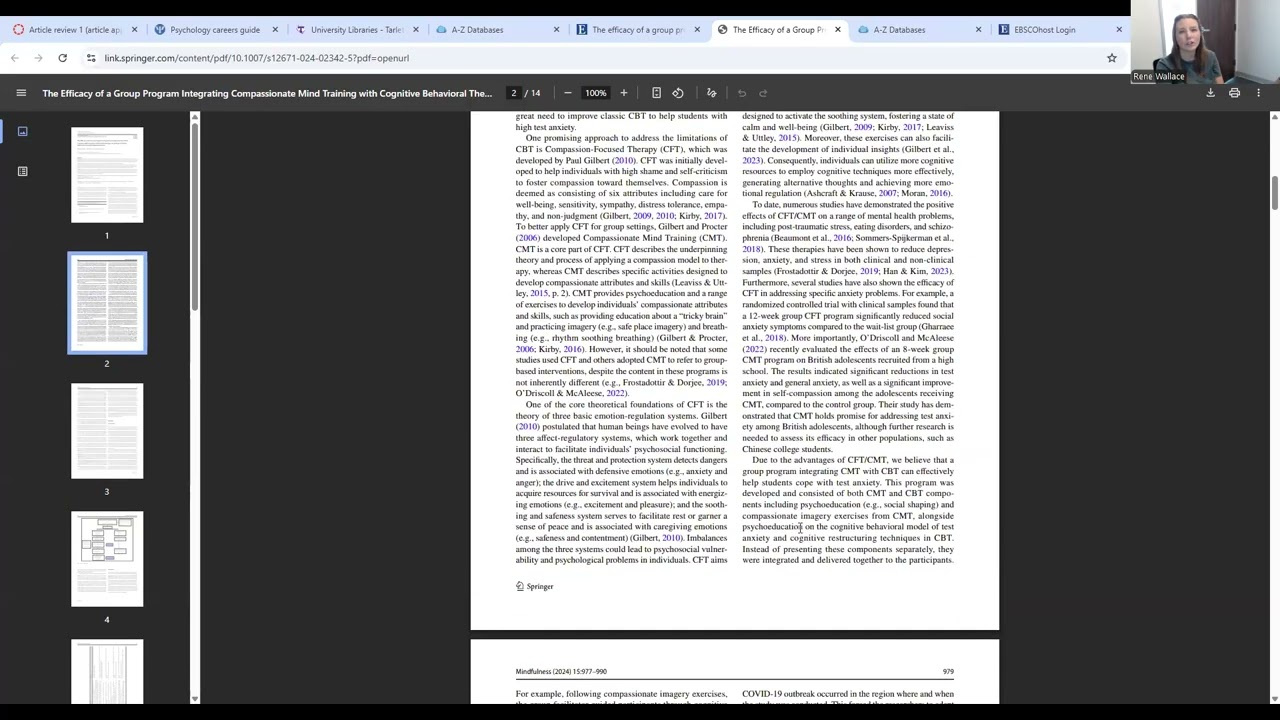Click 'Mindfulness (2024) 15:977–990' page header
Viewport: 1280px width, 720px height.
tap(561, 672)
